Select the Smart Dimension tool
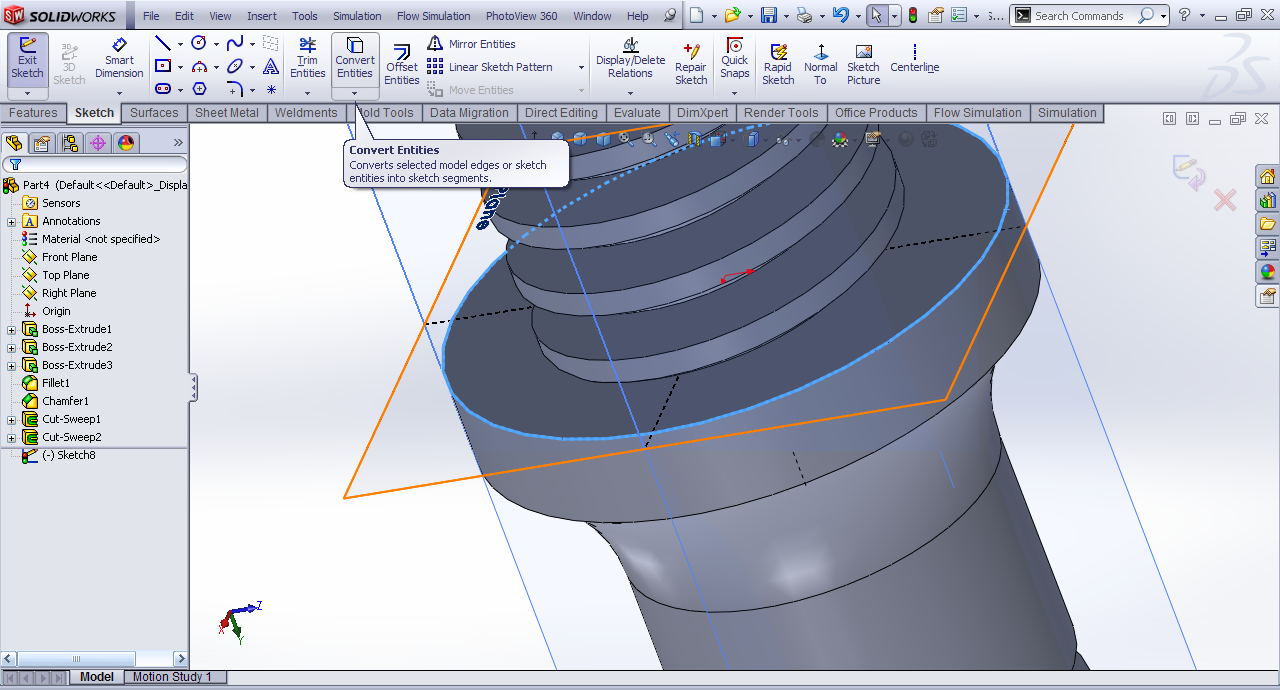Image resolution: width=1280 pixels, height=690 pixels. point(119,58)
